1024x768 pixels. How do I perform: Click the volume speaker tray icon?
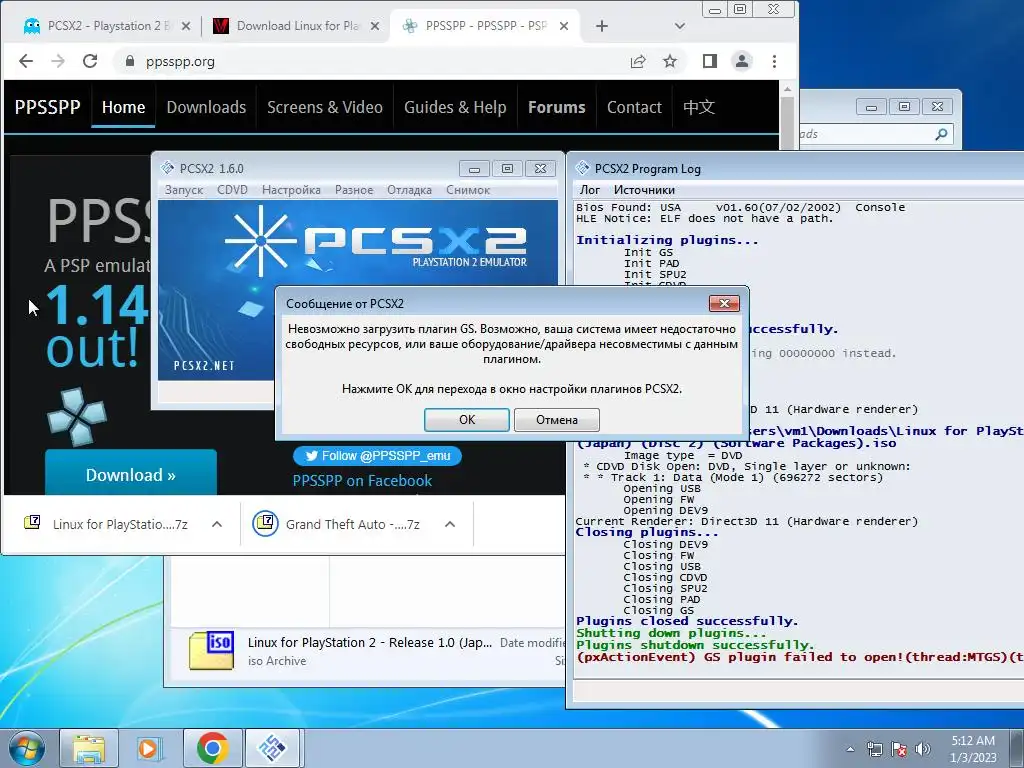[922, 749]
